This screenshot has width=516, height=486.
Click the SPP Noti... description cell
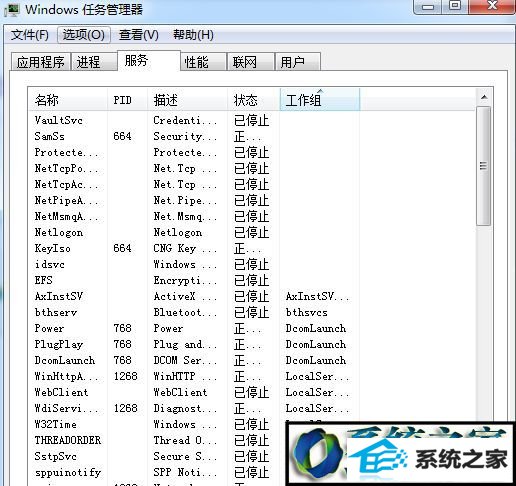185,472
